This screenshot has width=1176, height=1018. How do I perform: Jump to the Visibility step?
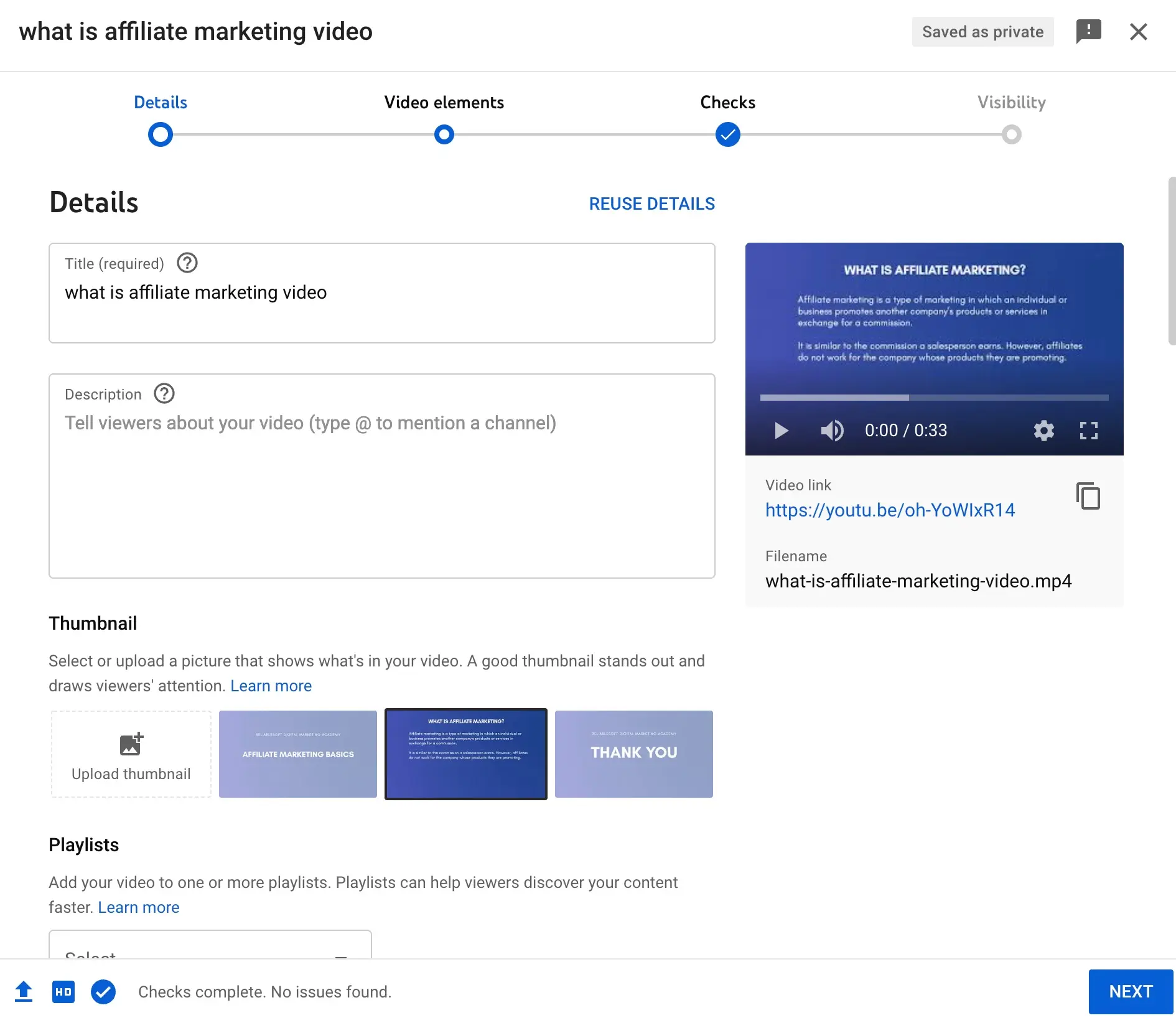[x=1011, y=134]
